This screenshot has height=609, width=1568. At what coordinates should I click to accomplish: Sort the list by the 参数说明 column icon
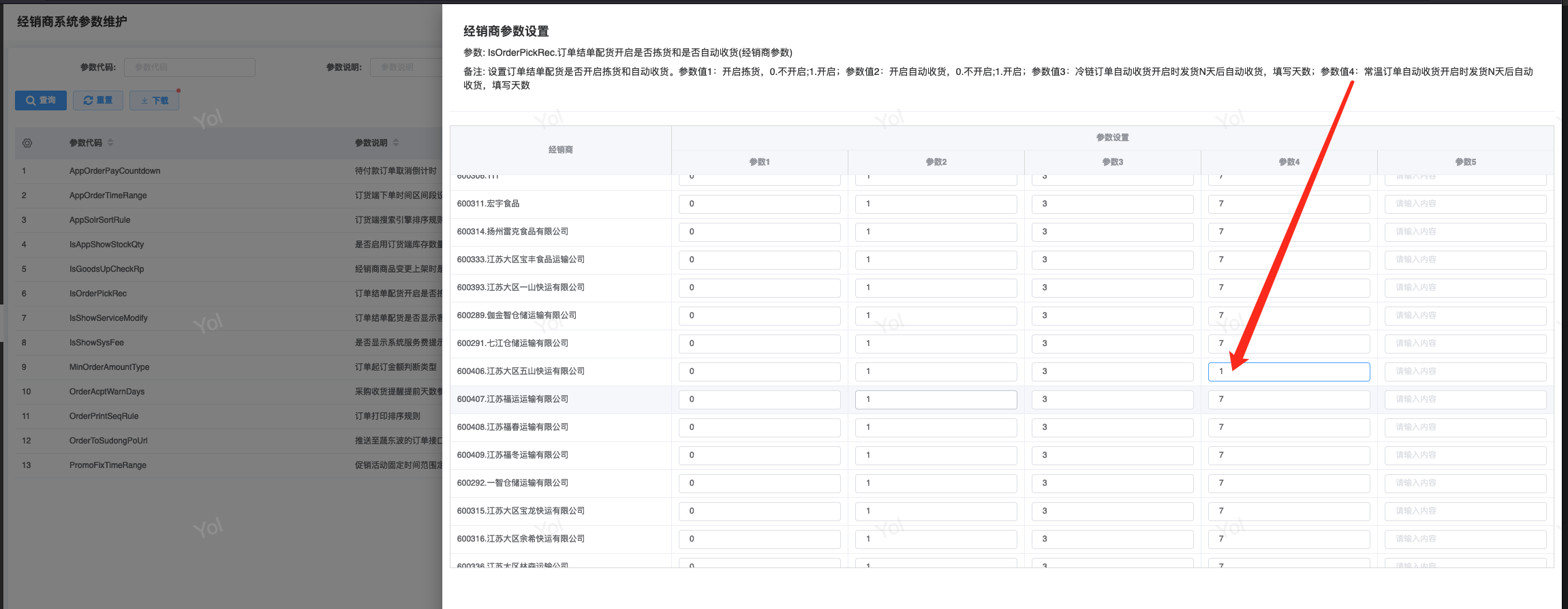[x=396, y=143]
